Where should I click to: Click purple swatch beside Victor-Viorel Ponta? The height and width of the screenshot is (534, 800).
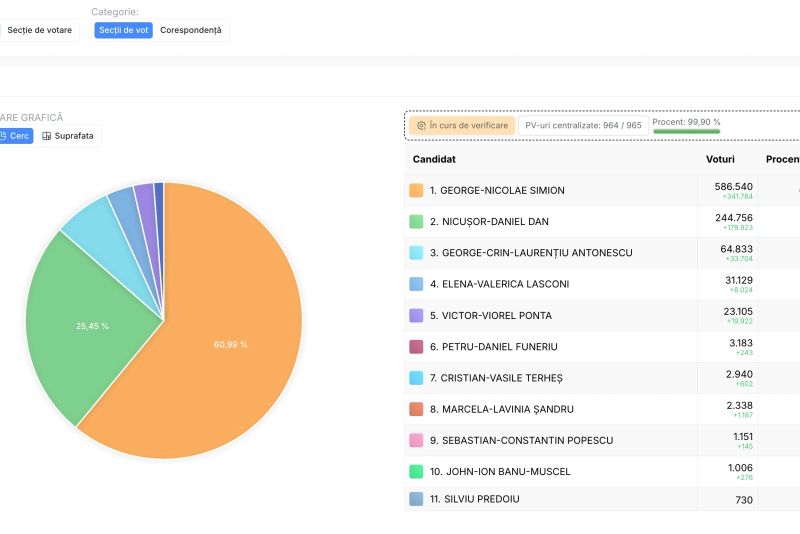(416, 315)
